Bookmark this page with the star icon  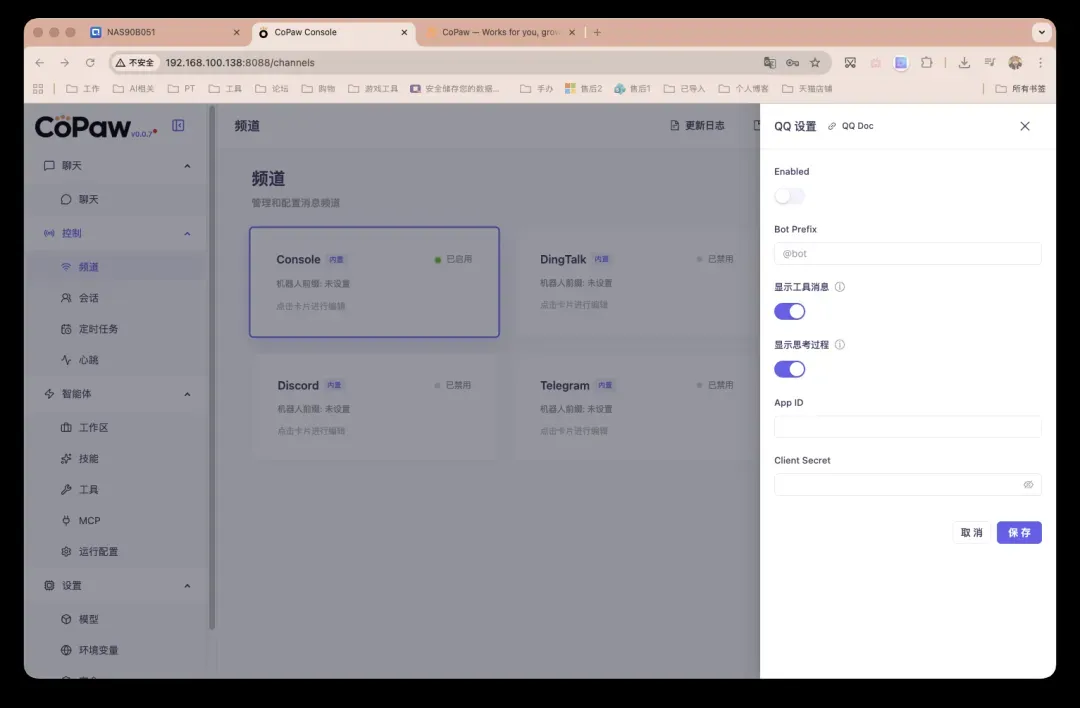click(815, 62)
